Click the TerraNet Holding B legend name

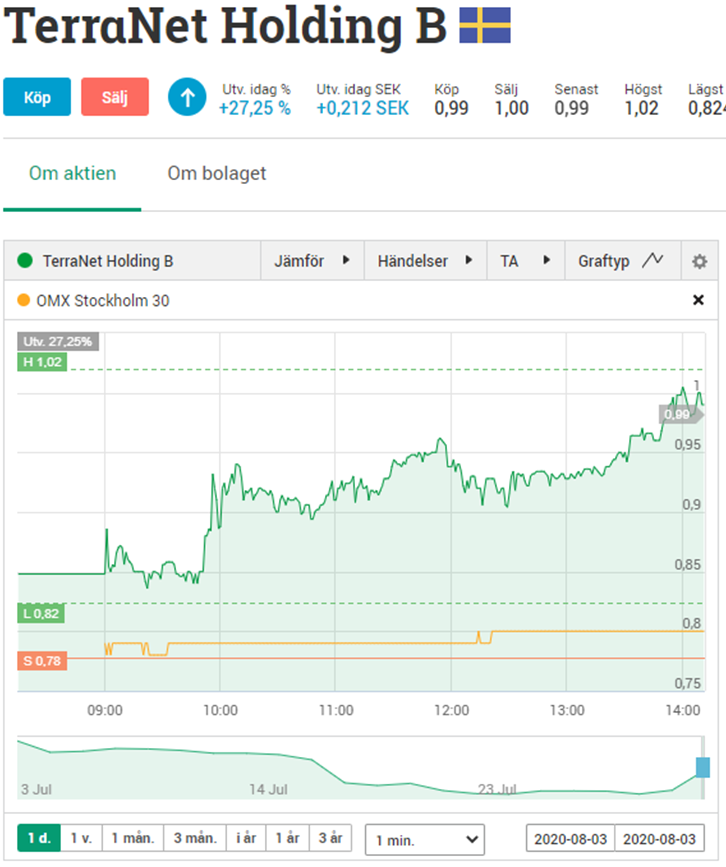[108, 260]
